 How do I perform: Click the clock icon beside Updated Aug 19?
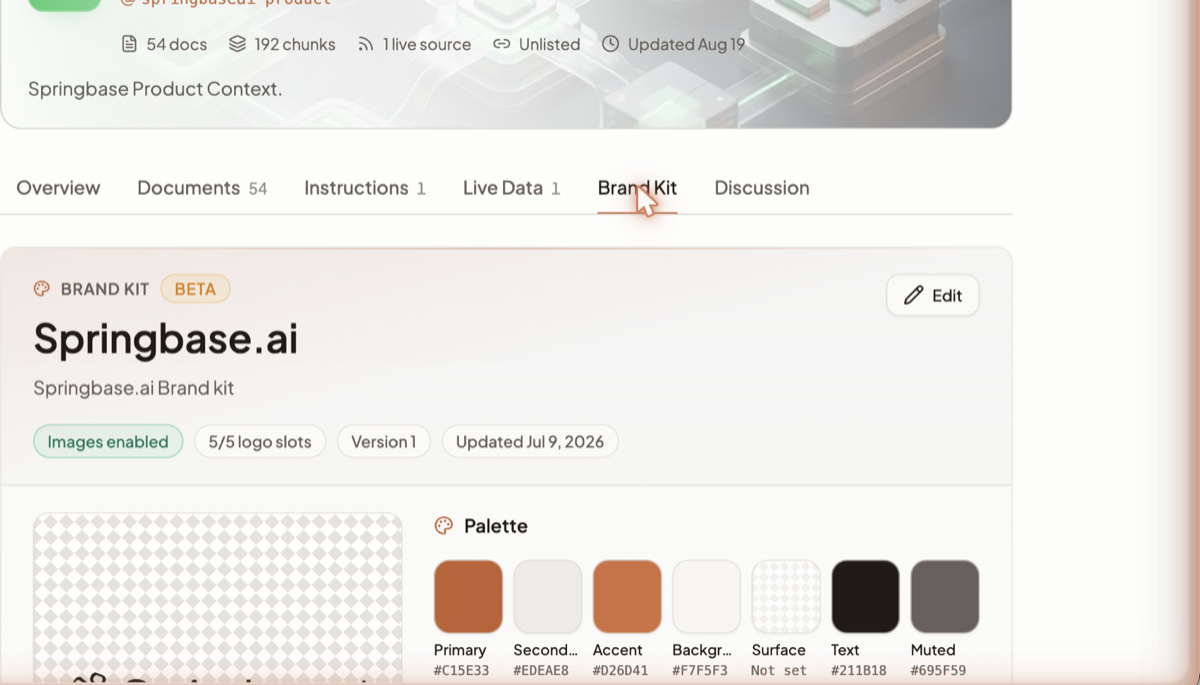pos(610,44)
